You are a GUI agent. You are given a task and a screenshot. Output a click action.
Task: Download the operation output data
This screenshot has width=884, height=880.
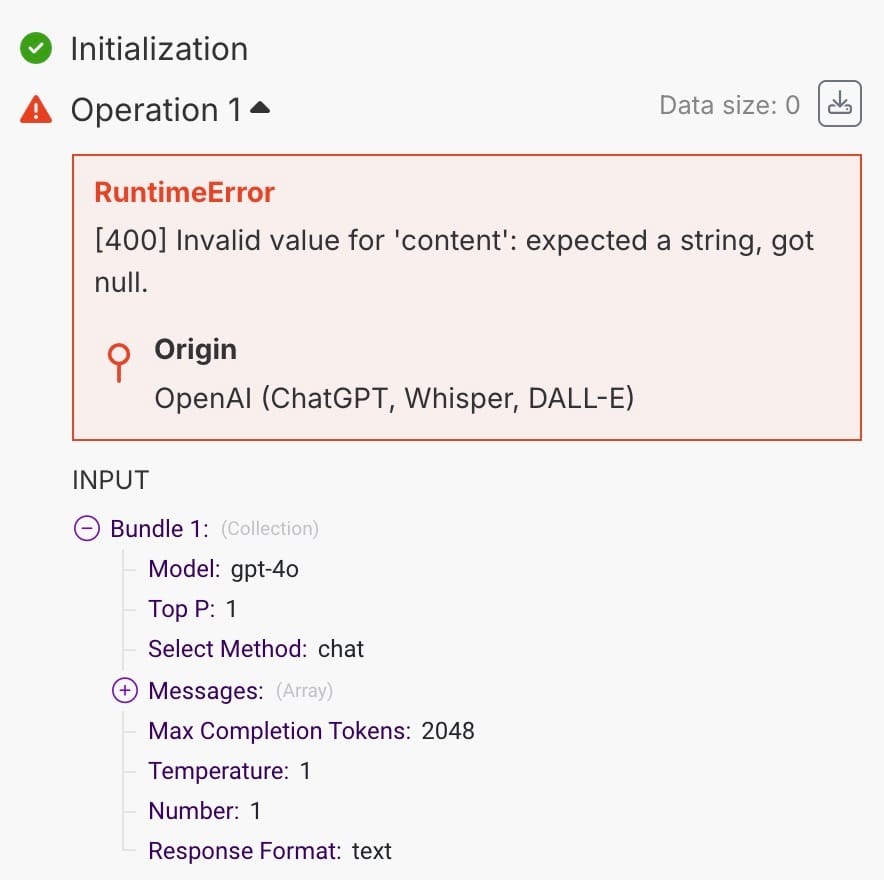point(839,104)
